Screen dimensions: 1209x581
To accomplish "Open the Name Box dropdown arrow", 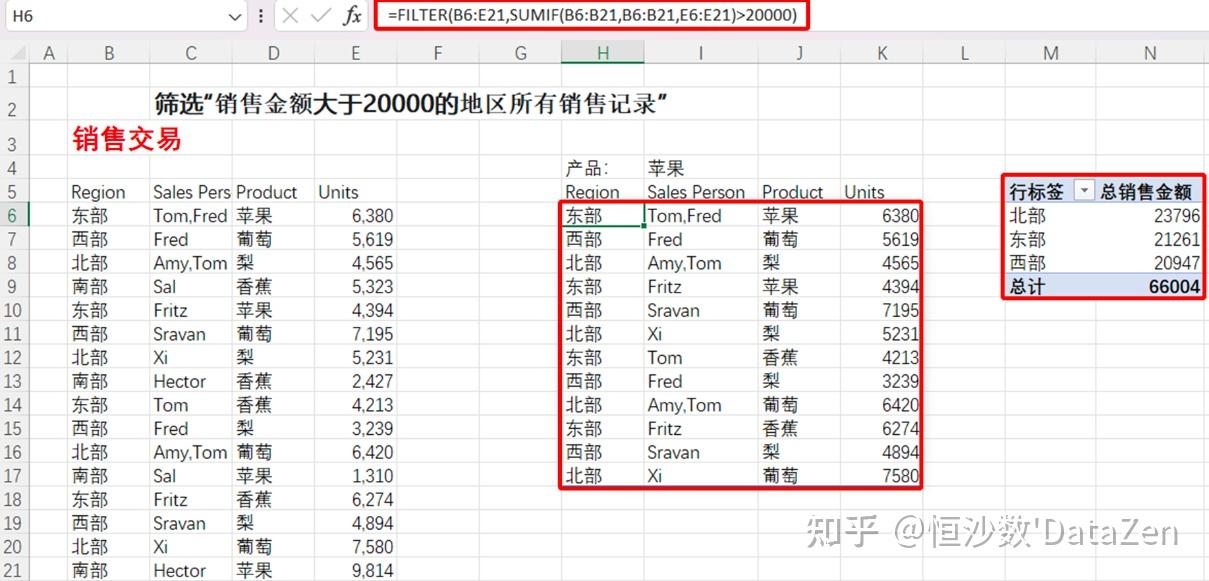I will 235,17.
